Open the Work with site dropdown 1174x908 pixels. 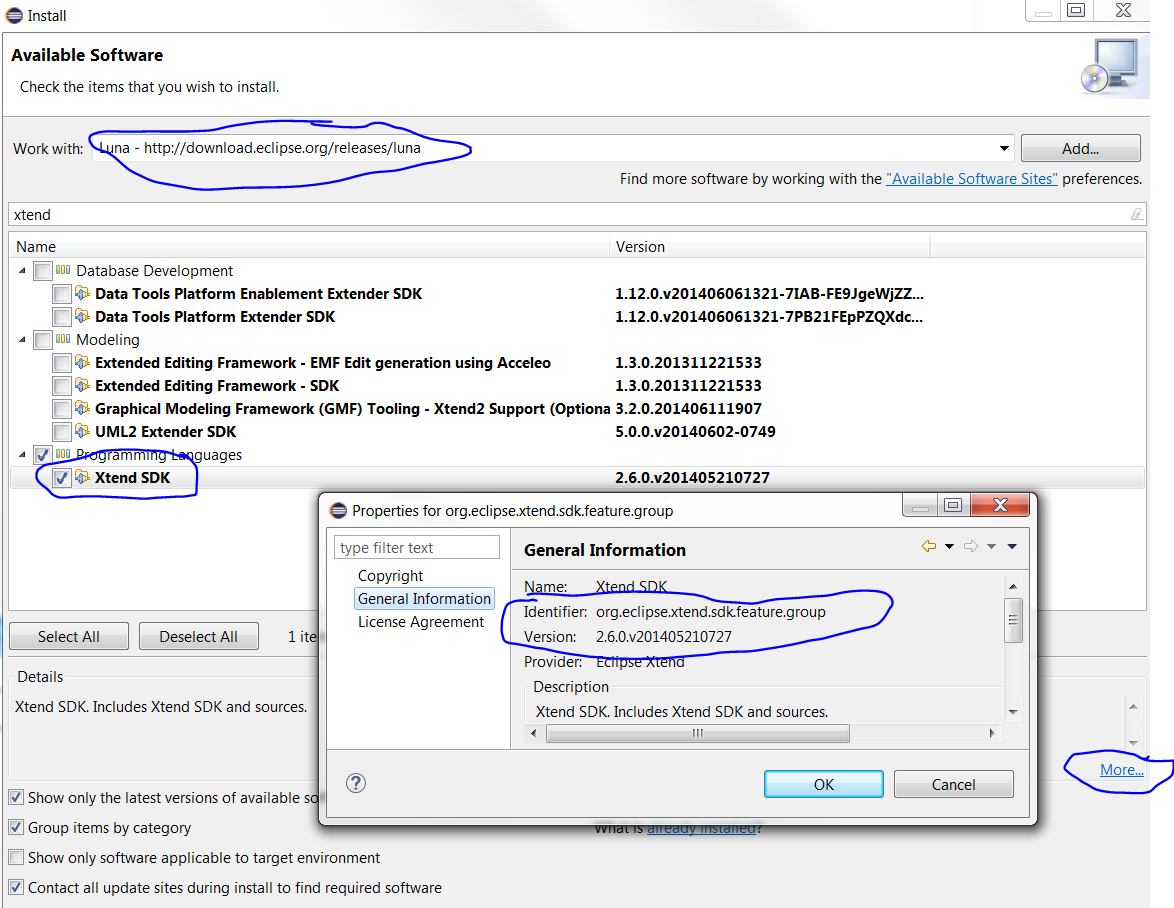(1003, 148)
